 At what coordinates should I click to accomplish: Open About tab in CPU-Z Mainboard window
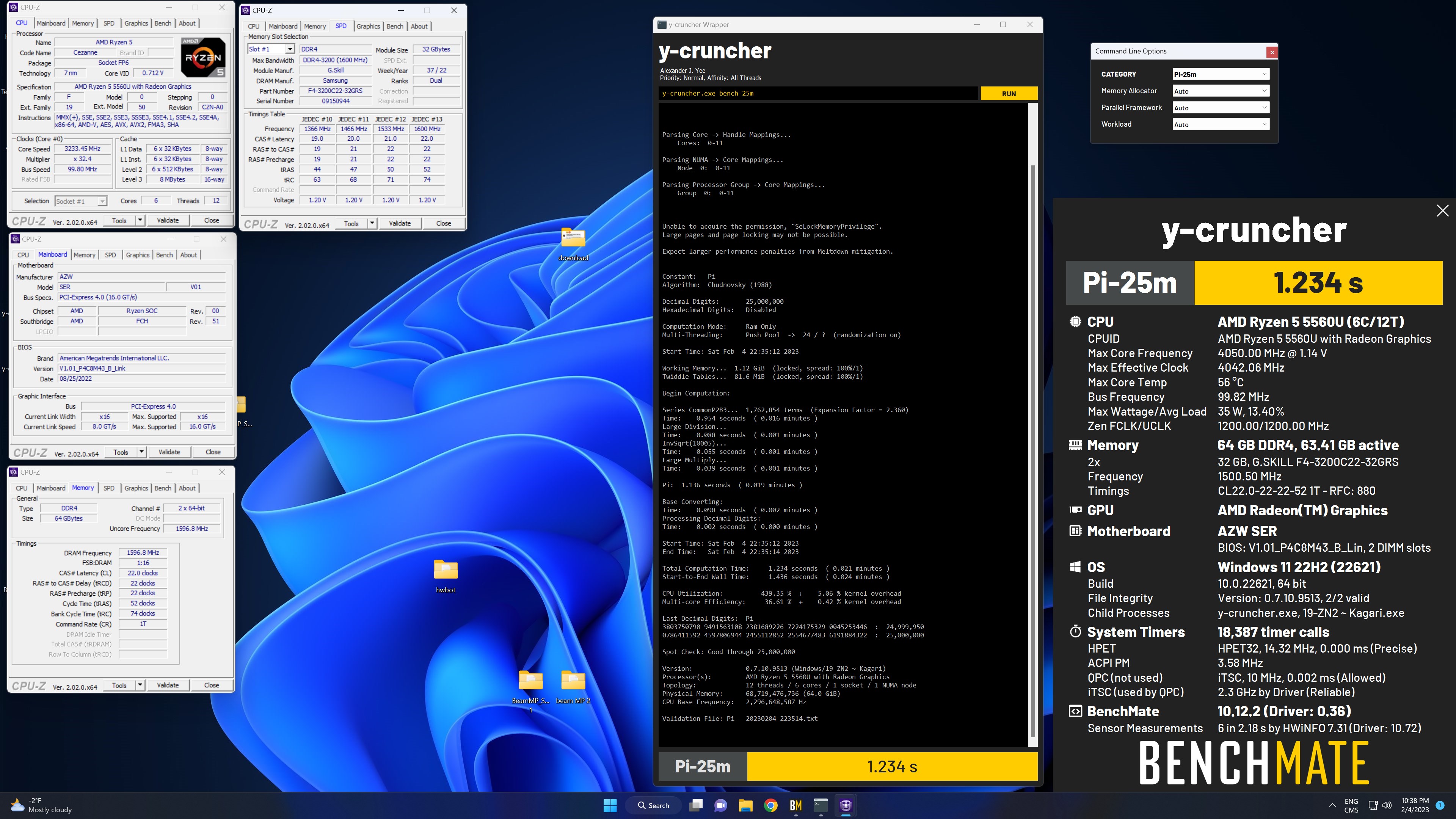pyautogui.click(x=188, y=255)
